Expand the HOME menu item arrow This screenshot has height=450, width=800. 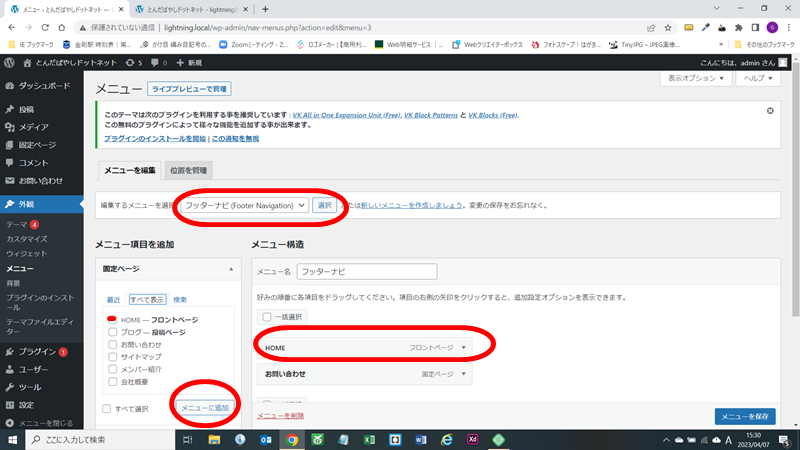[464, 348]
